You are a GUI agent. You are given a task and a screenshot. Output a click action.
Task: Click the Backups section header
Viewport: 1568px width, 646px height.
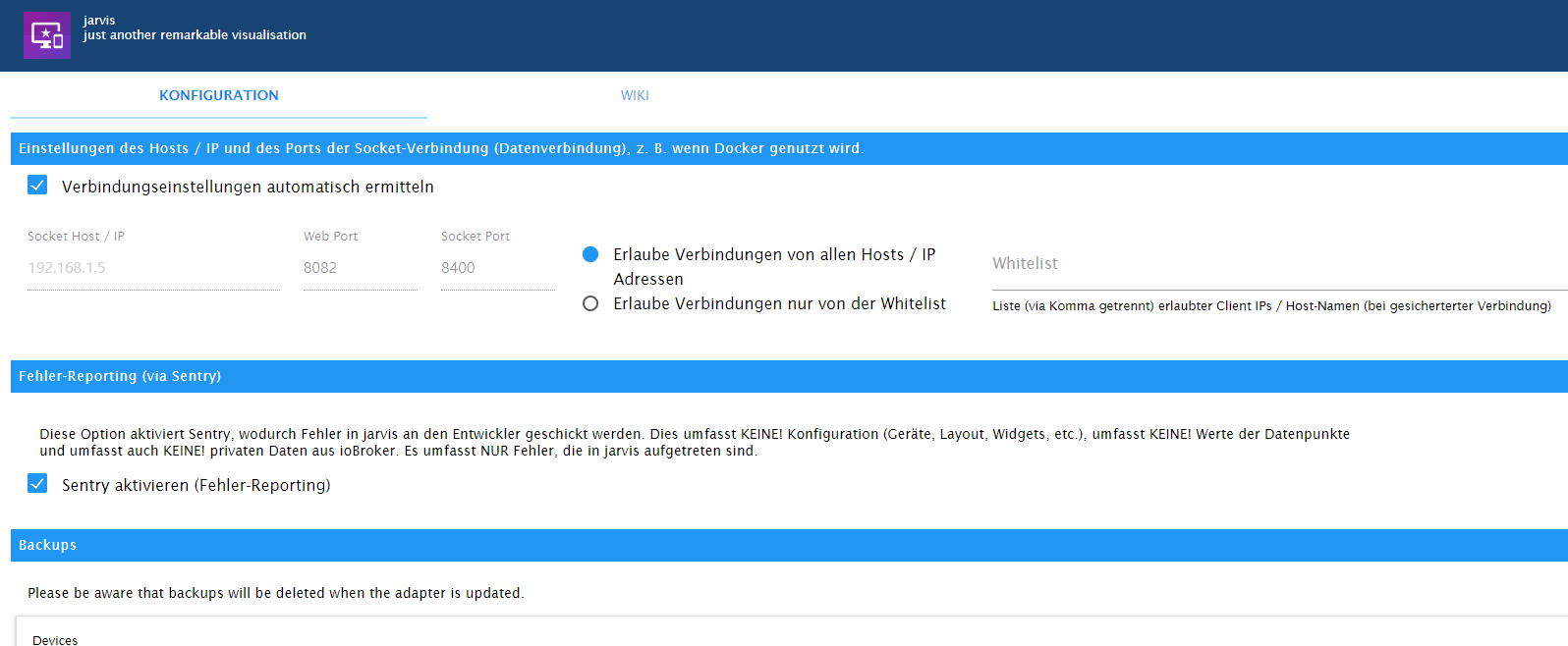[47, 545]
